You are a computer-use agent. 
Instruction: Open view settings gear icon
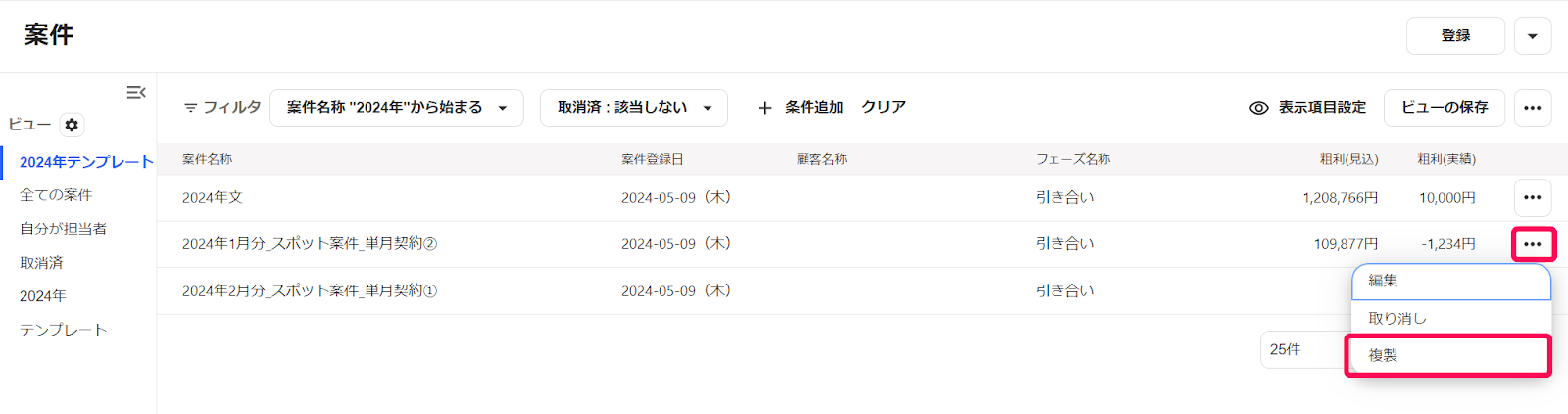pyautogui.click(x=72, y=125)
